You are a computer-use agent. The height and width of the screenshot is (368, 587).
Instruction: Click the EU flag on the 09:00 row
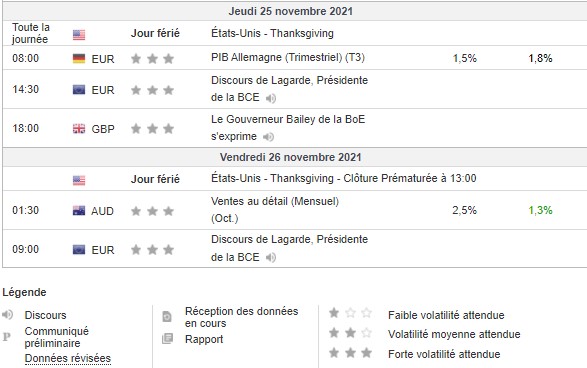pyautogui.click(x=79, y=250)
